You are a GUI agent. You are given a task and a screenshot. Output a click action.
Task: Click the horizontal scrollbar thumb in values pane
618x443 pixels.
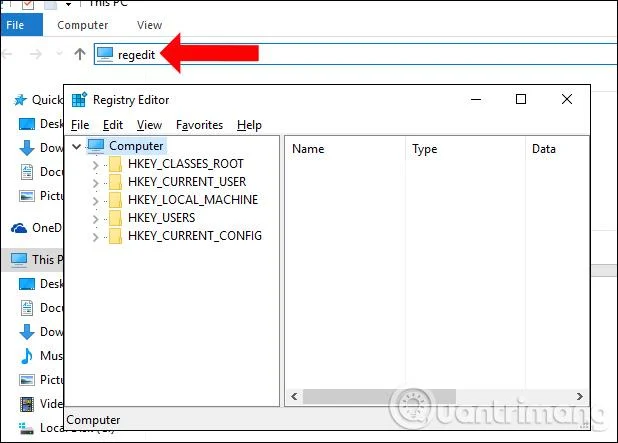379,396
